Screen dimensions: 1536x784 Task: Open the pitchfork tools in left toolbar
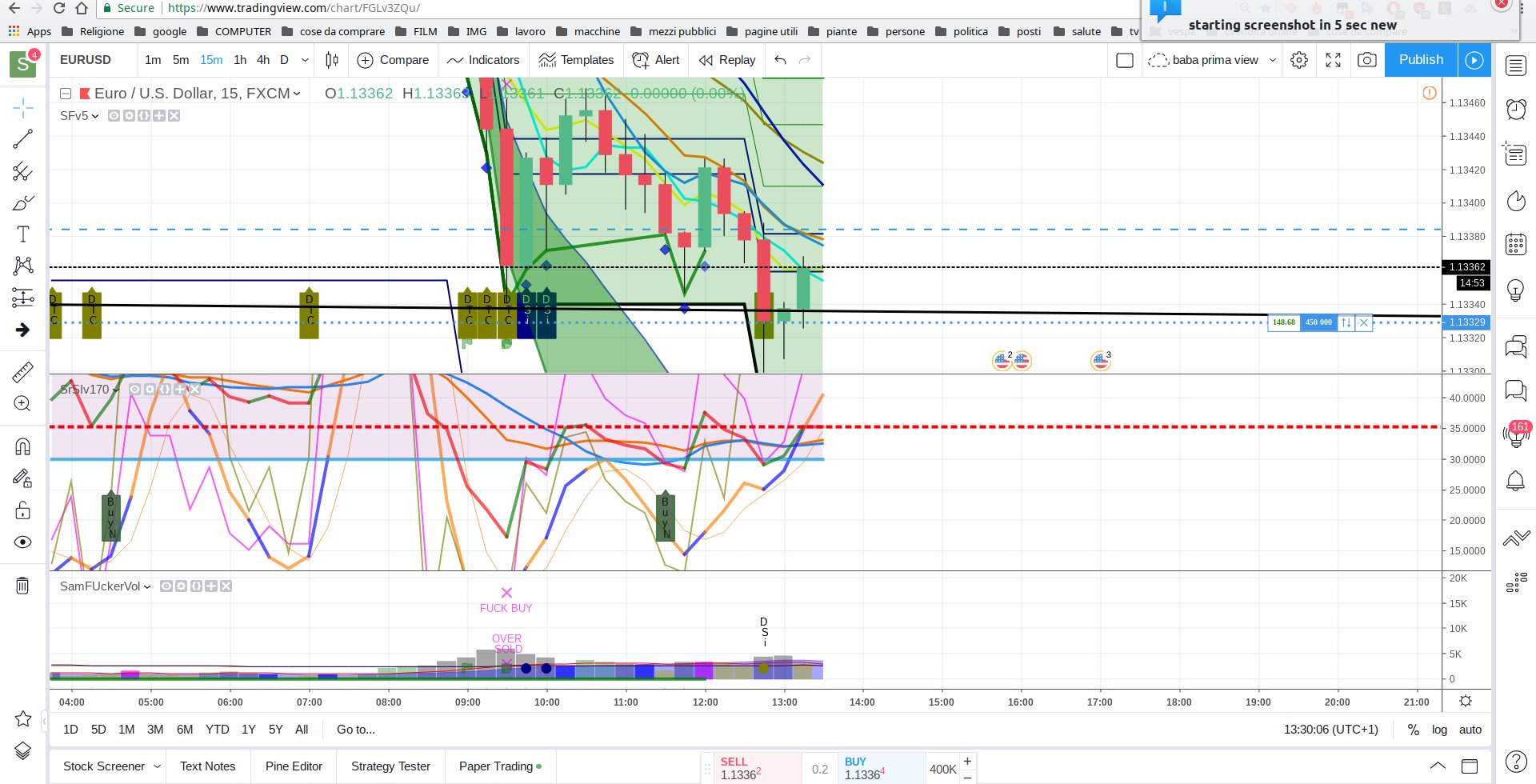(x=22, y=171)
